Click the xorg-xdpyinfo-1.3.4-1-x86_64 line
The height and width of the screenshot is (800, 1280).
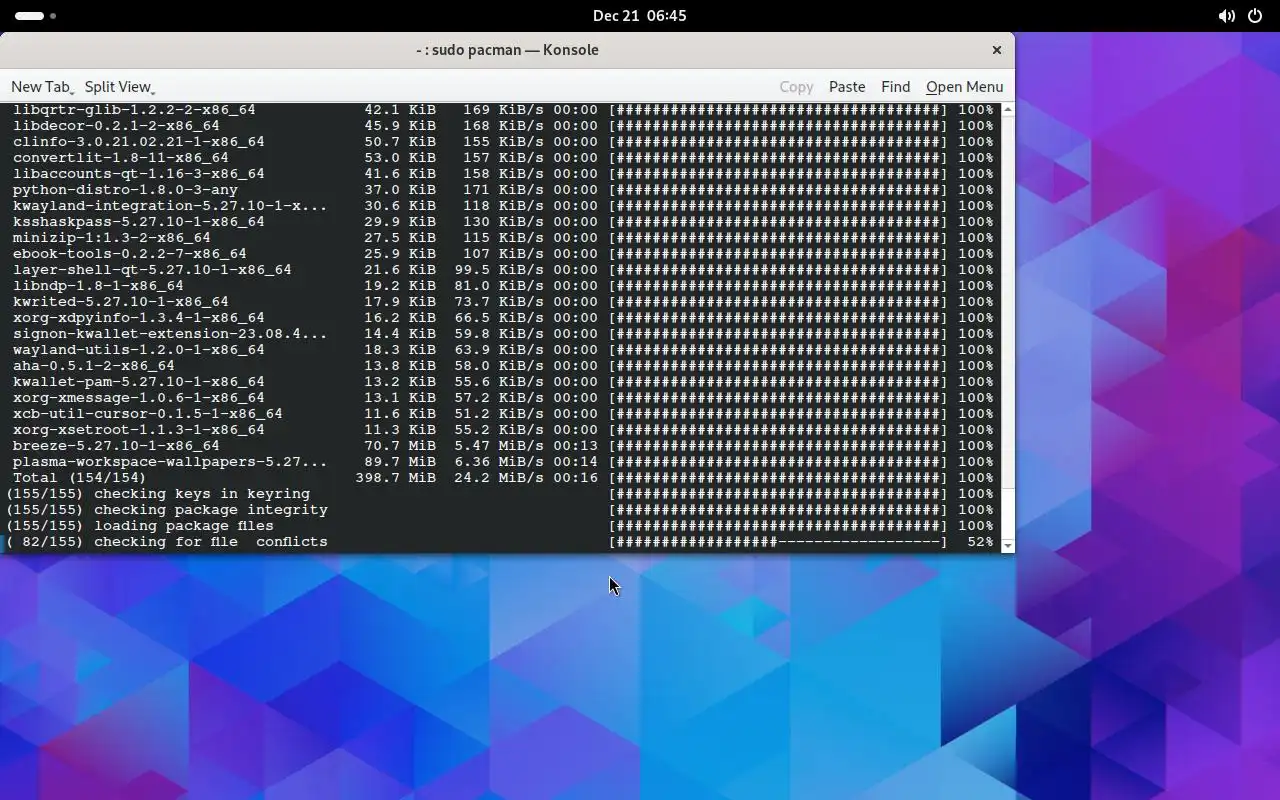coord(503,318)
